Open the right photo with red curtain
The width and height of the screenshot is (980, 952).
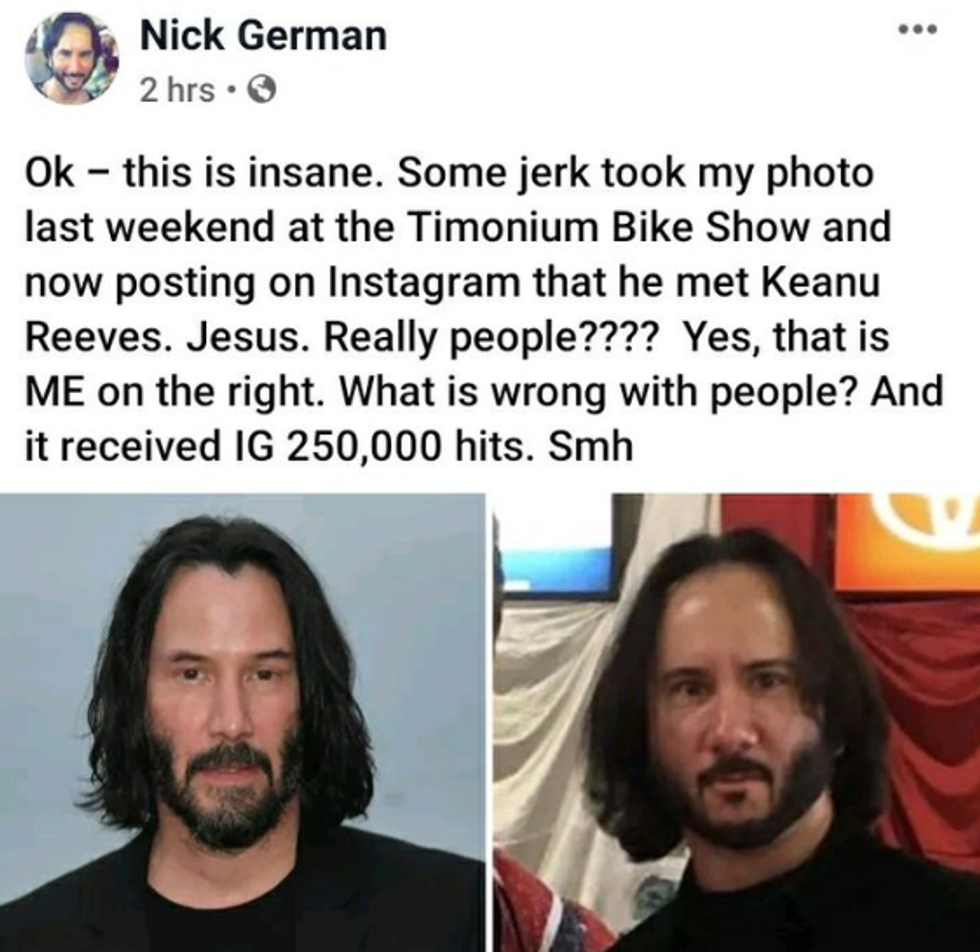[737, 722]
